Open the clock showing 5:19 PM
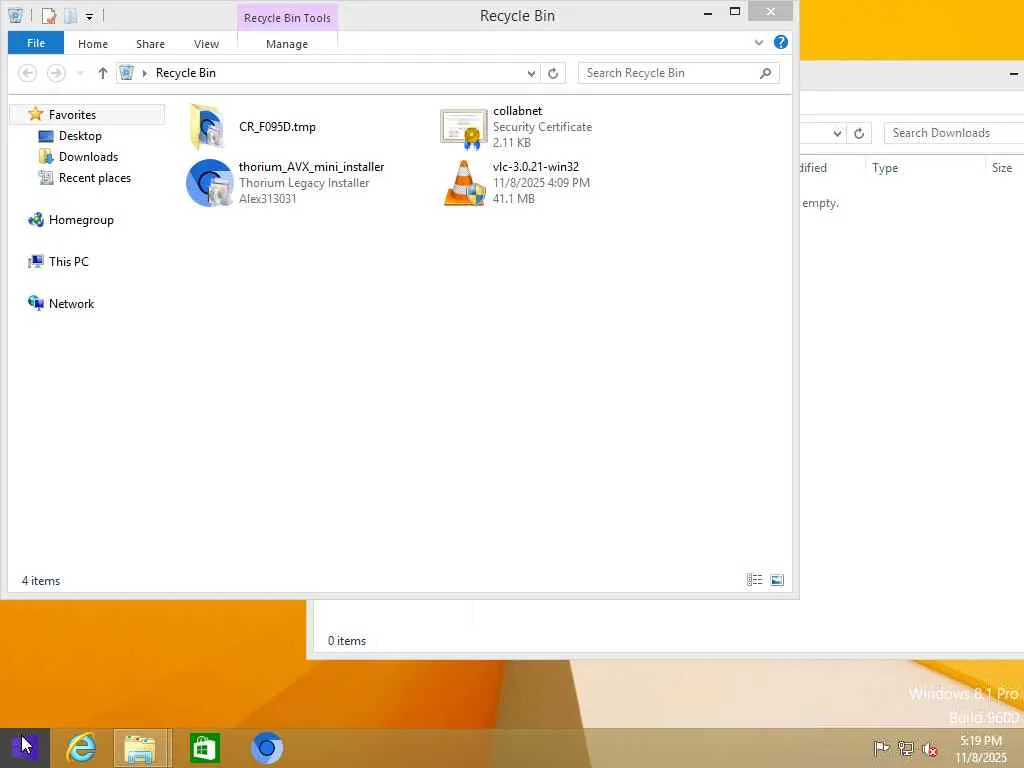Viewport: 1024px width, 768px height. coord(981,749)
